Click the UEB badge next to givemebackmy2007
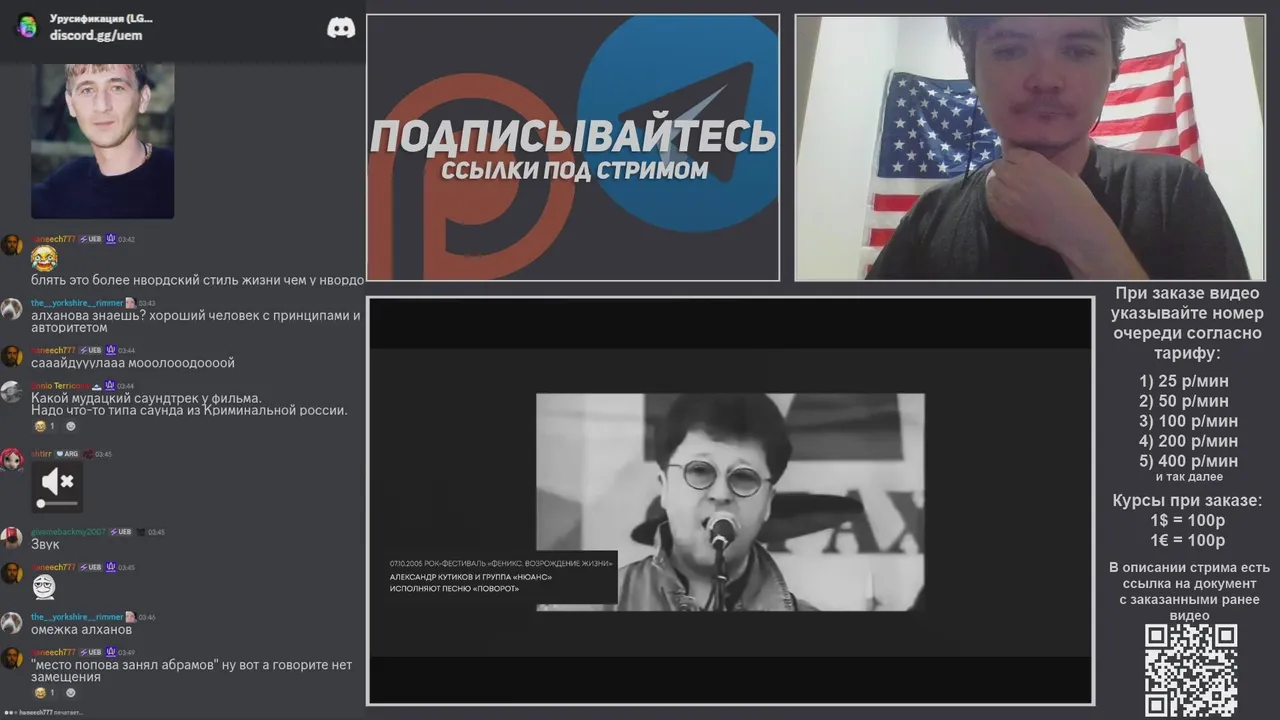 click(x=121, y=532)
